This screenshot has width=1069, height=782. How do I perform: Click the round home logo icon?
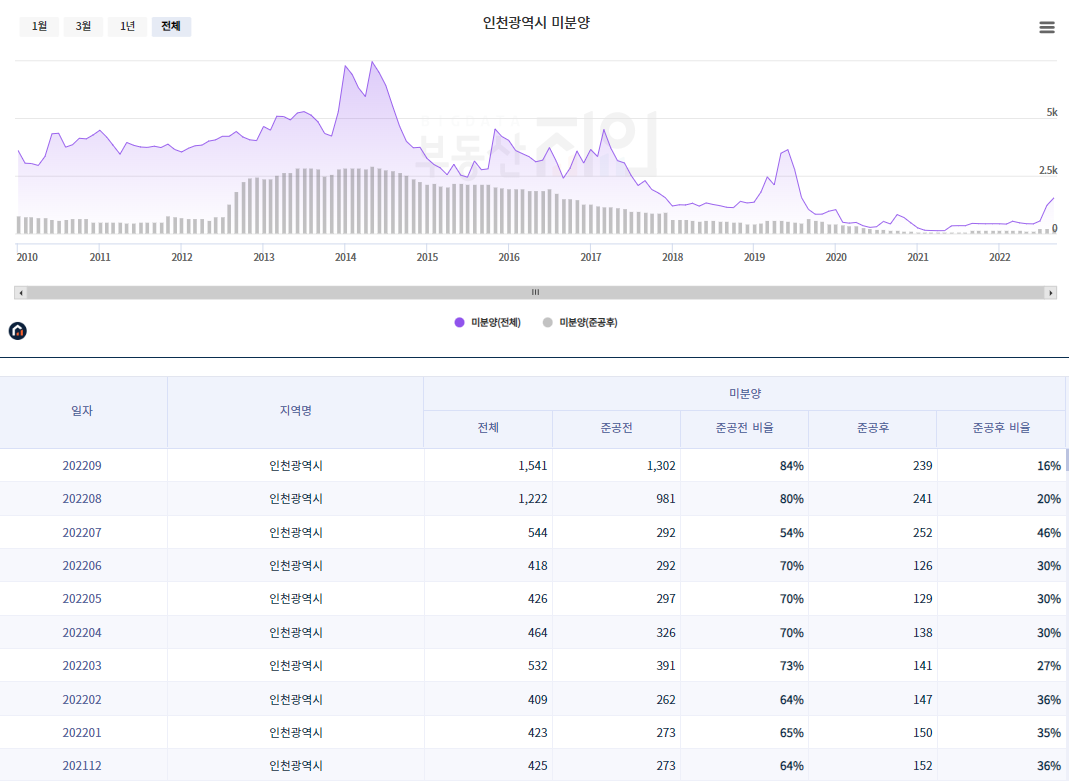tap(18, 331)
